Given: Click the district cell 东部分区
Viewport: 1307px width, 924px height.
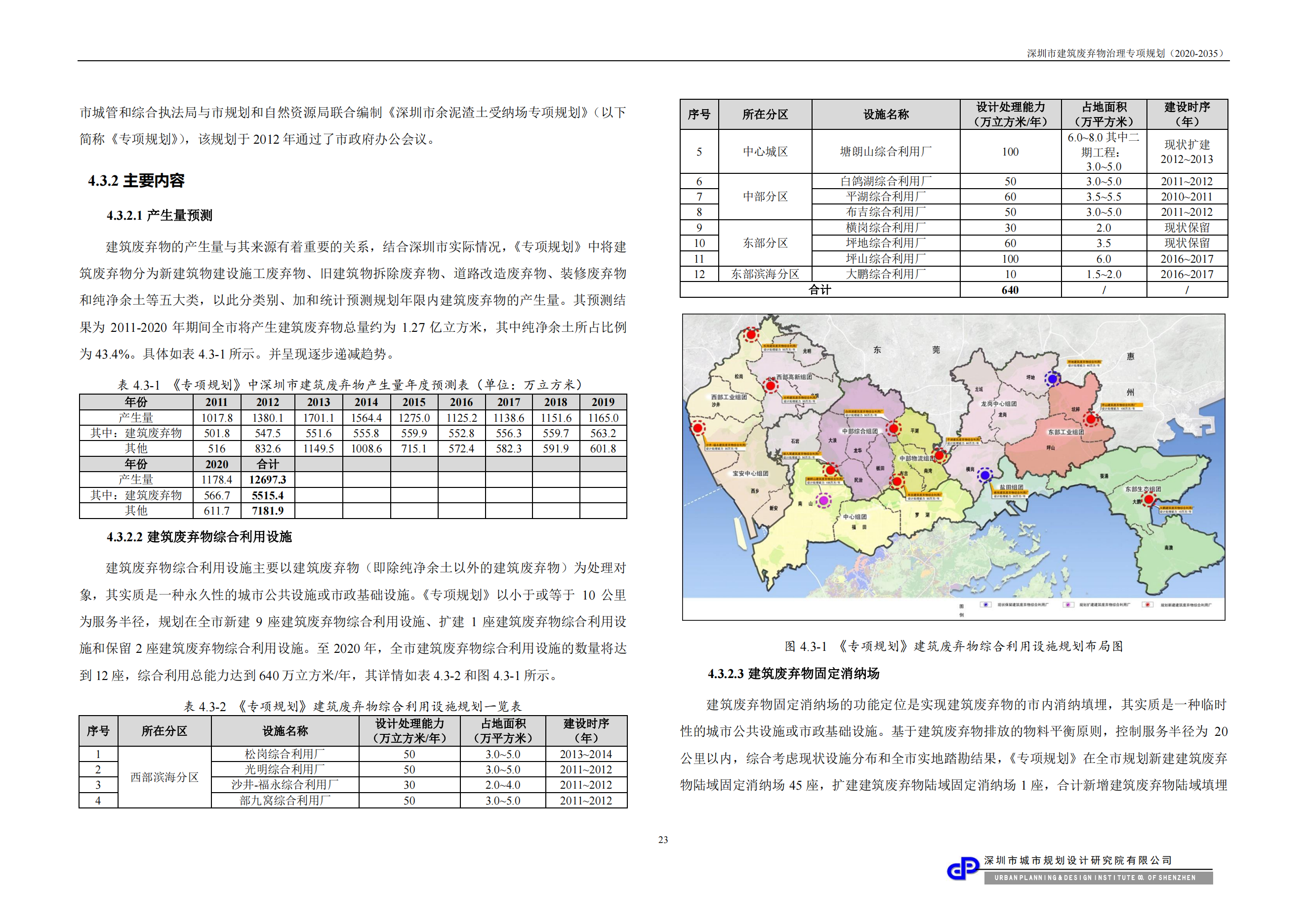Looking at the screenshot, I should pos(766,243).
